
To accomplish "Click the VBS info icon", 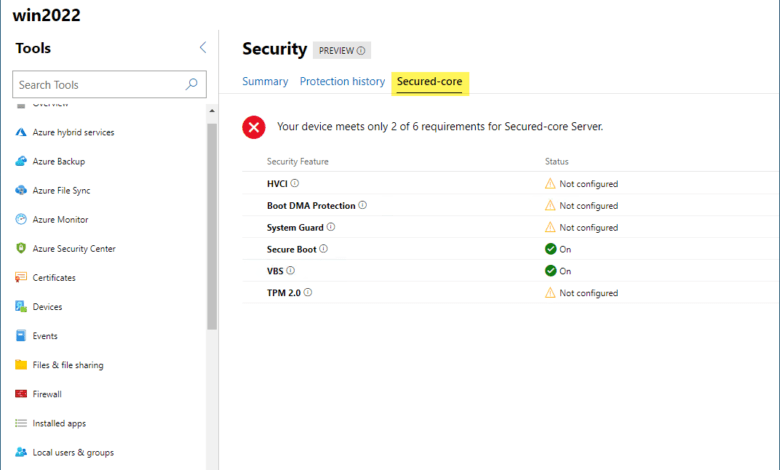I will pos(291,271).
